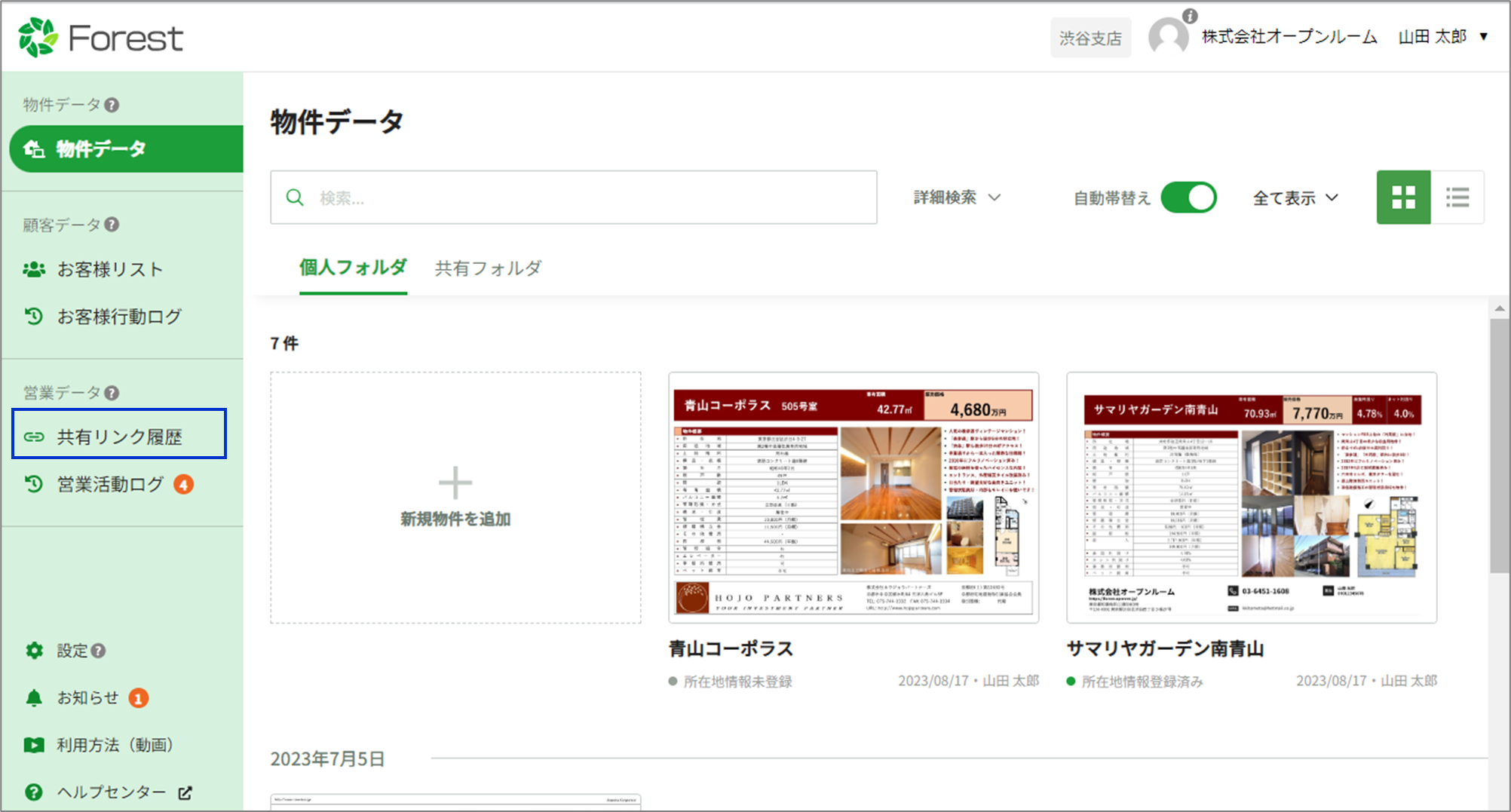This screenshot has width=1511, height=812.
Task: Switch to grid view layout
Action: tap(1402, 198)
